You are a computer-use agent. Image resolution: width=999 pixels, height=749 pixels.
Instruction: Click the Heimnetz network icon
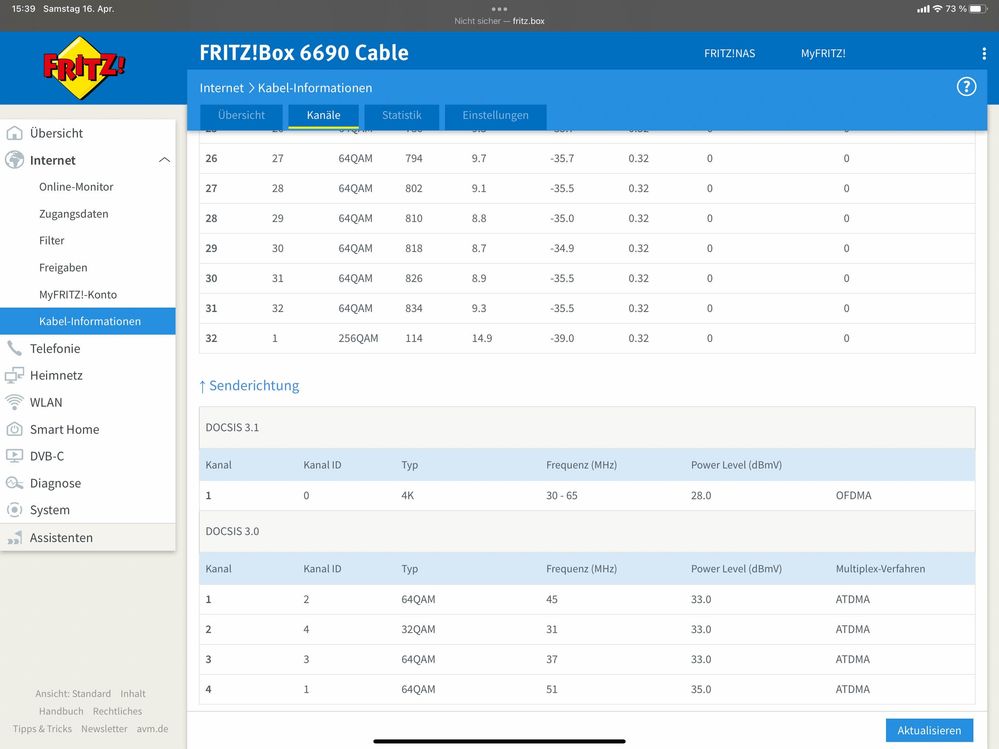(14, 375)
